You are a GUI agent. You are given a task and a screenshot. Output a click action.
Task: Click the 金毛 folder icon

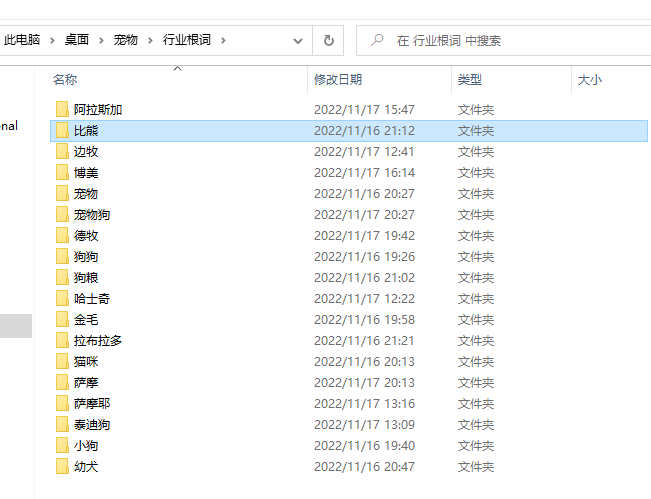point(62,320)
